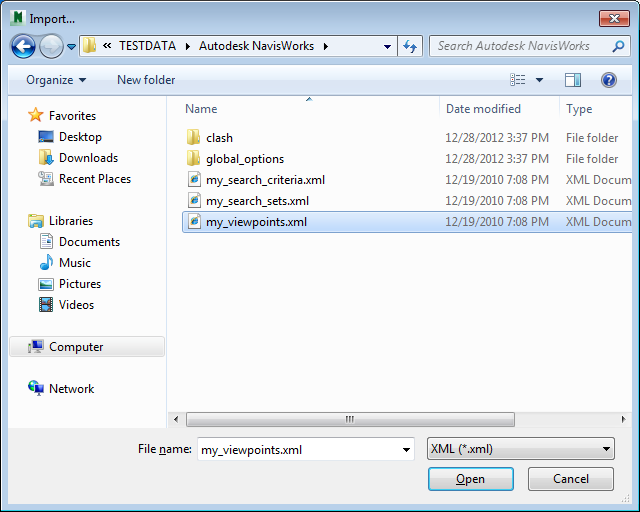The height and width of the screenshot is (512, 640).
Task: Open the address bar previous locations dropdown
Action: (387, 47)
